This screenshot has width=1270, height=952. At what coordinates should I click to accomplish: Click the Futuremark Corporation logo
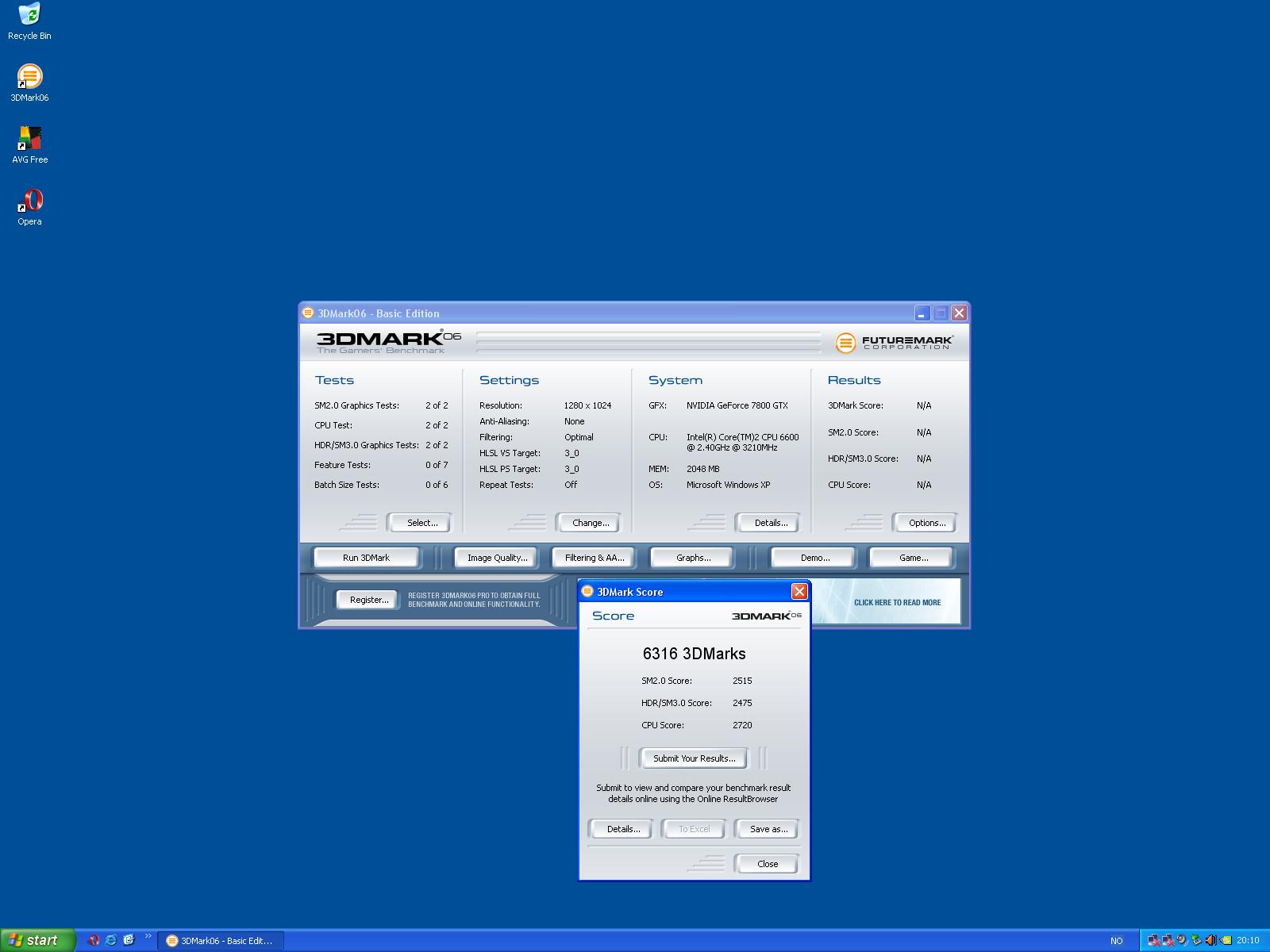pos(895,342)
